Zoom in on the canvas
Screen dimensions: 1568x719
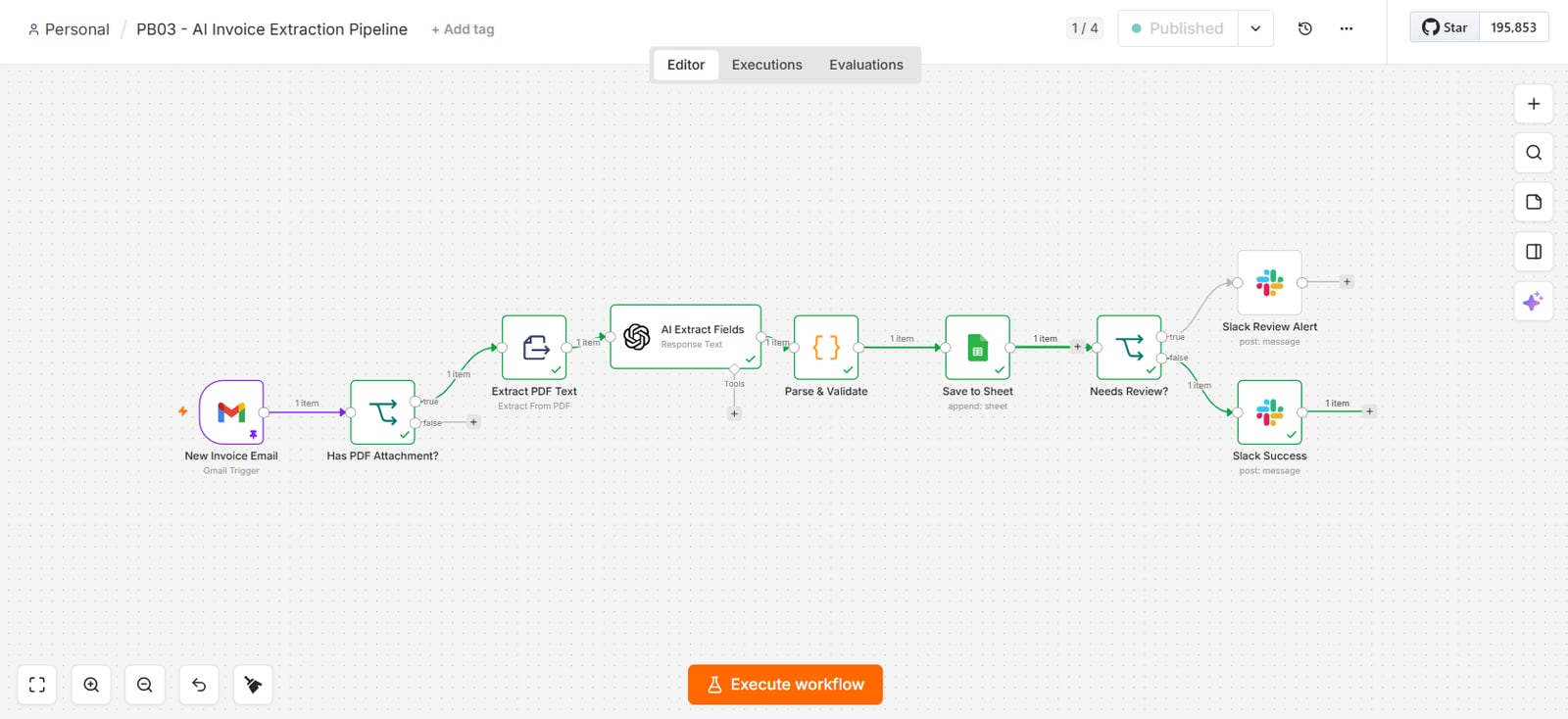(x=91, y=685)
